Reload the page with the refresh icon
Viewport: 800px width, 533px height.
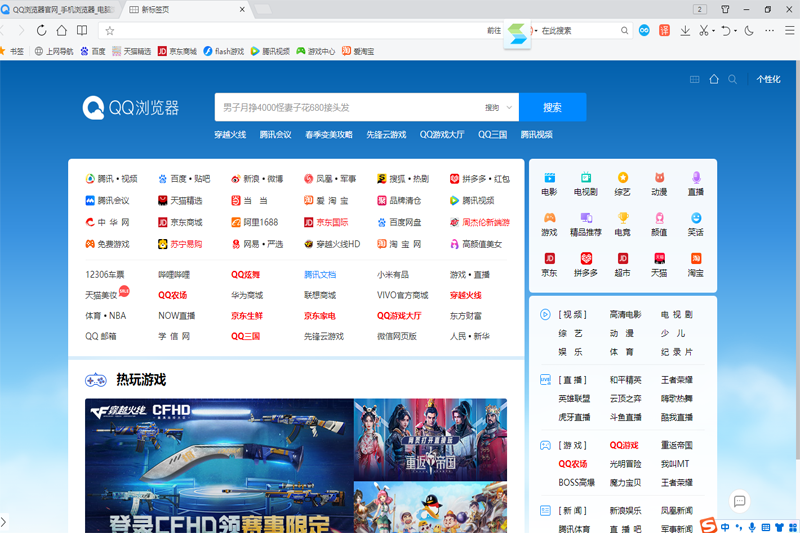tap(41, 31)
